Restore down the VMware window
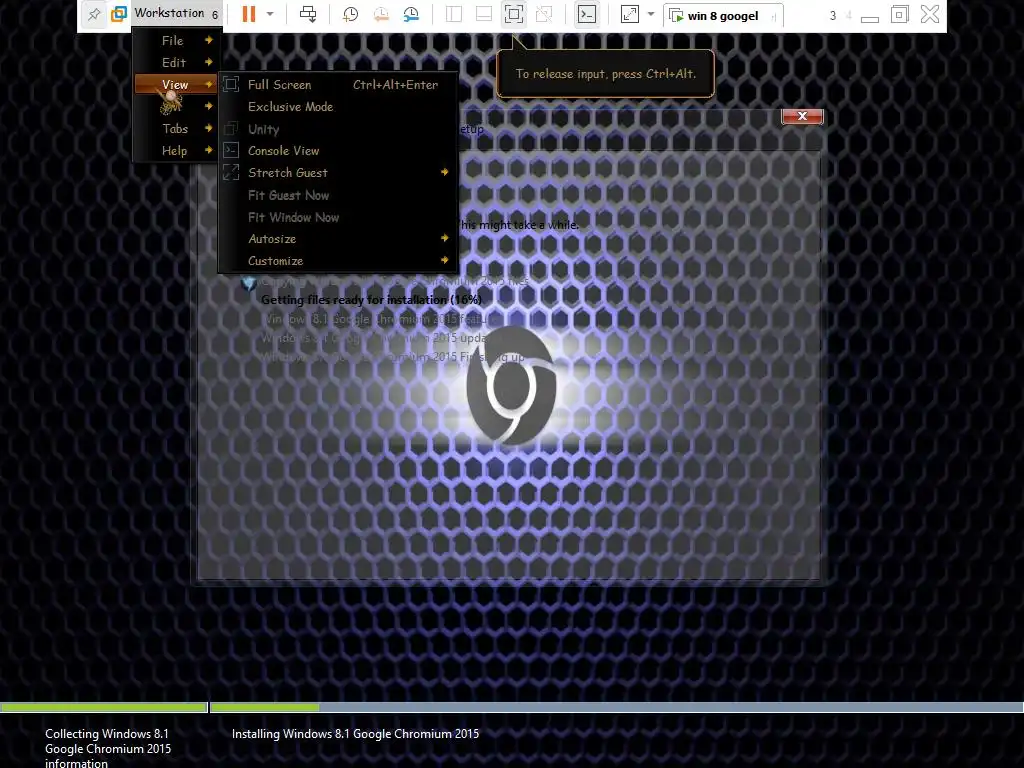This screenshot has height=768, width=1024. point(899,14)
